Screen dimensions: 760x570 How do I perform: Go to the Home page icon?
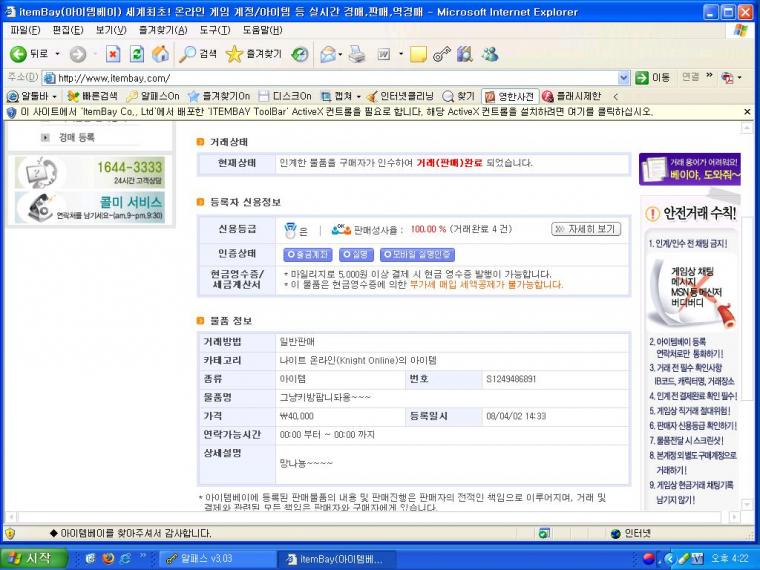click(160, 54)
